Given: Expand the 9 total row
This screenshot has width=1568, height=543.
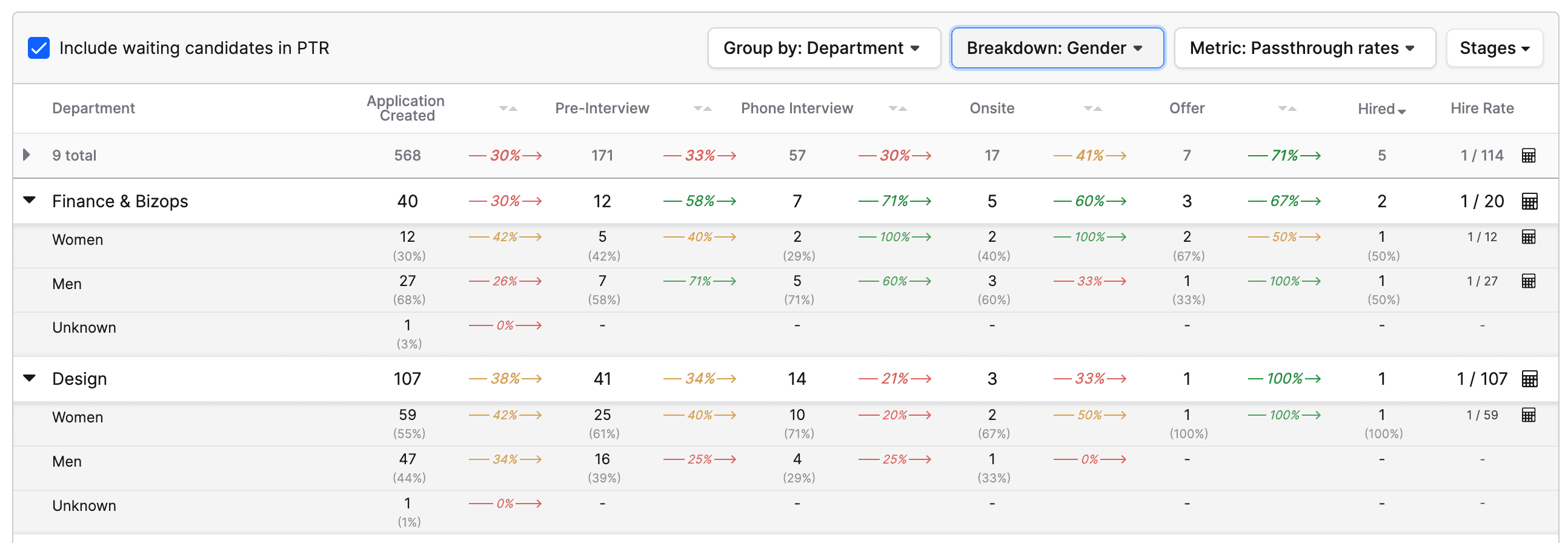Looking at the screenshot, I should (27, 155).
